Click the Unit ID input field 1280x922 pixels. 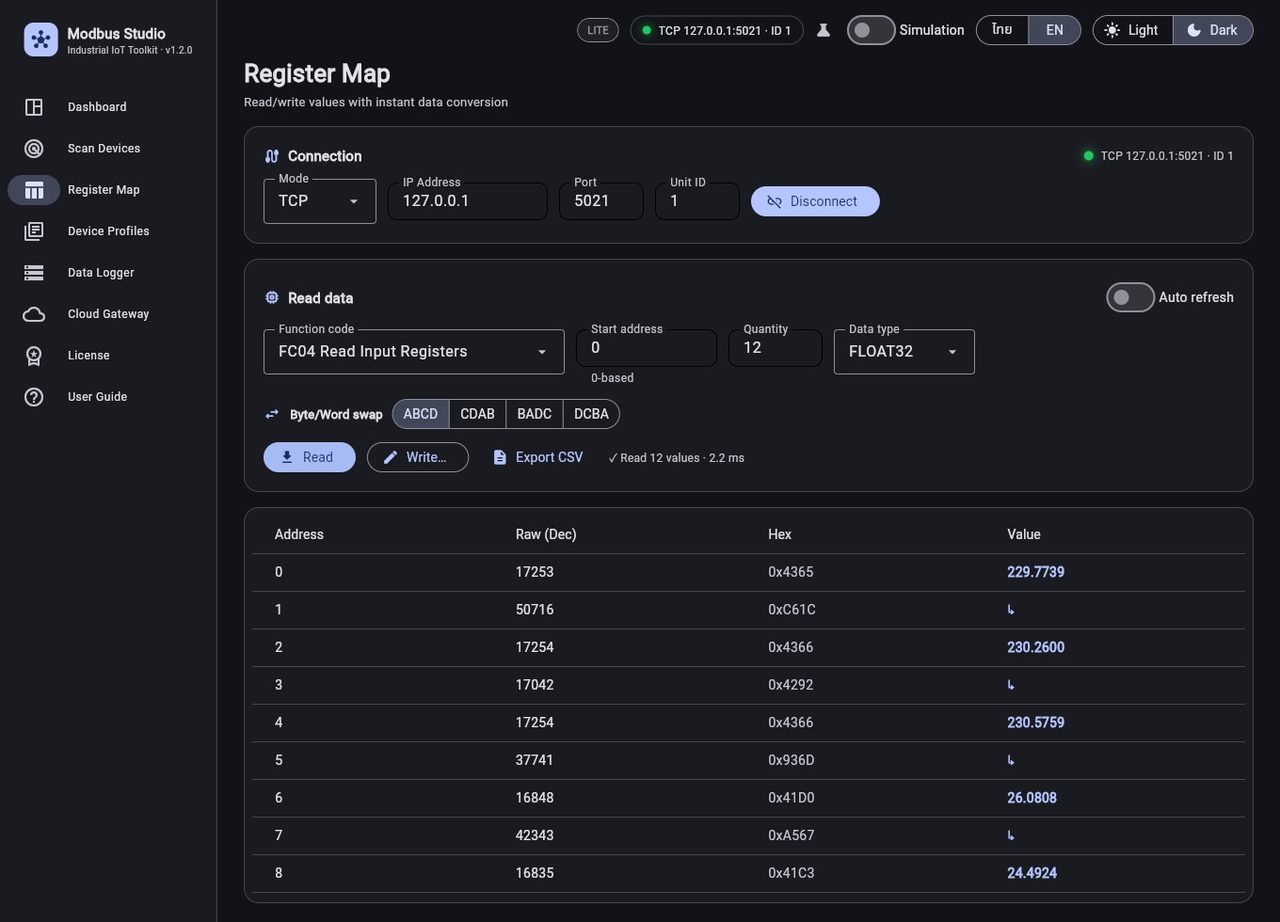[x=697, y=201]
